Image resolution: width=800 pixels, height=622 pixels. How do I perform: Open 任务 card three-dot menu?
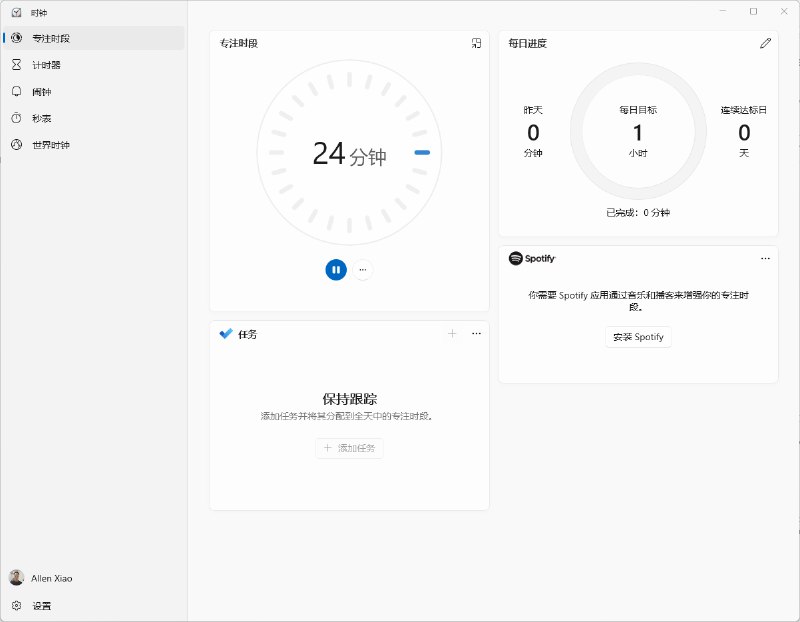coord(476,333)
